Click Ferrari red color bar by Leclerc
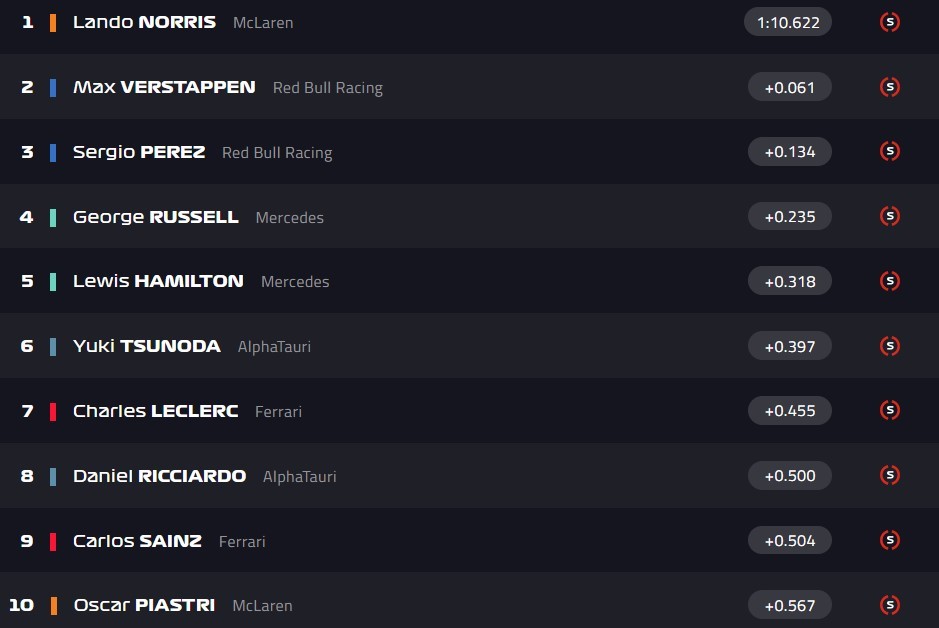This screenshot has height=628, width=939. 53,411
